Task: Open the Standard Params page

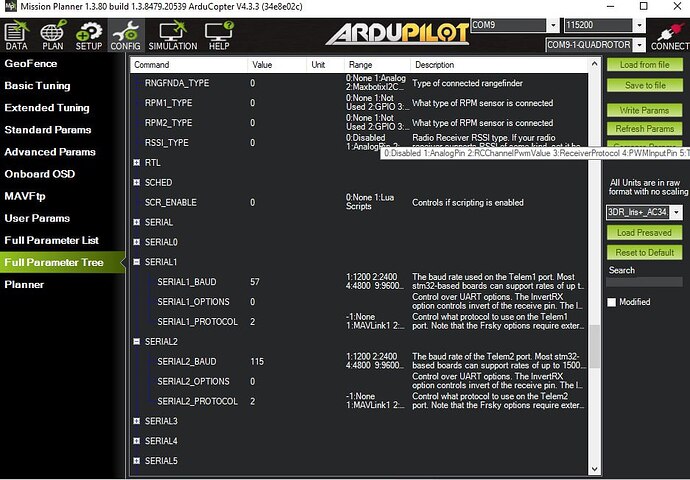Action: click(x=48, y=130)
